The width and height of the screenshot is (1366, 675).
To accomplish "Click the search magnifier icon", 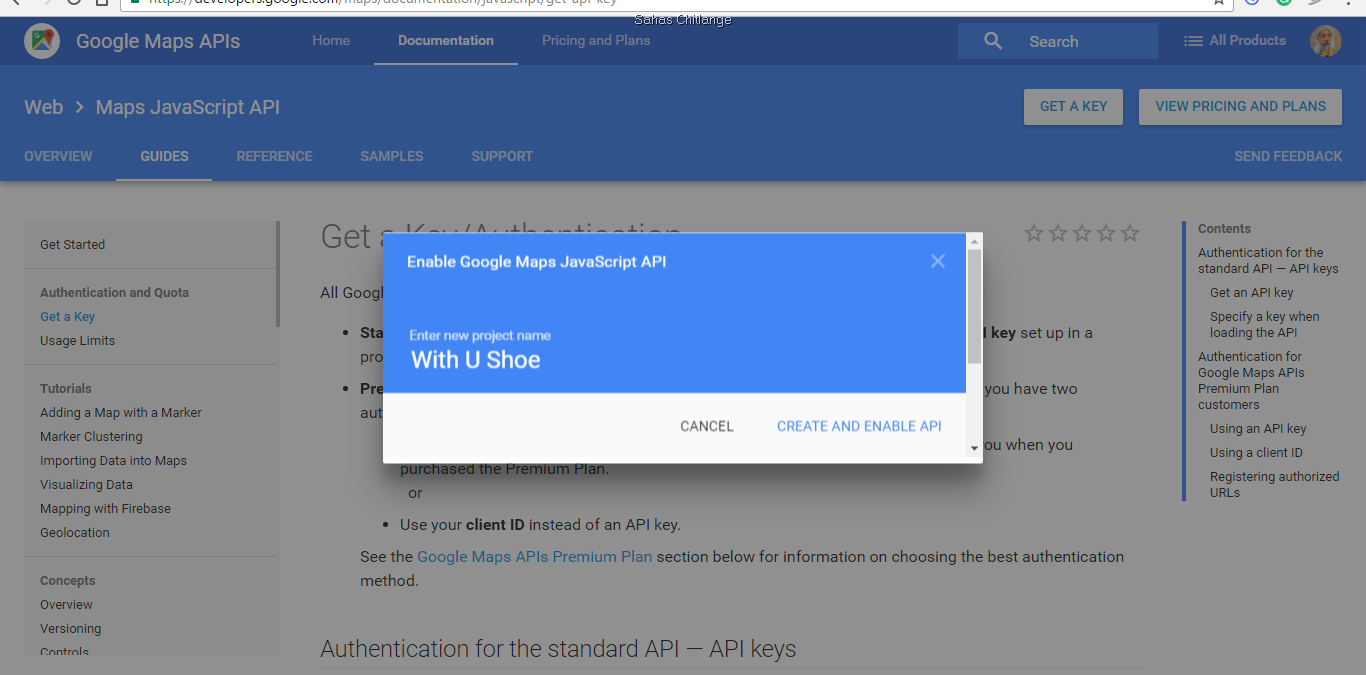I will click(993, 41).
